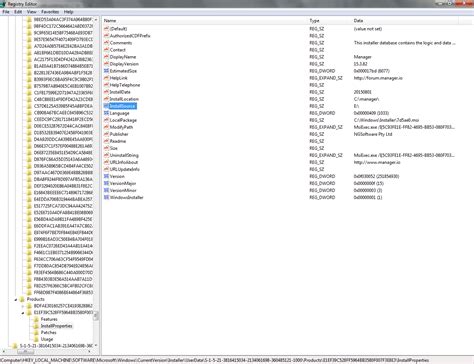Screen dimensions: 474x364
Task: Click the Language DWORD icon
Action: point(106,113)
